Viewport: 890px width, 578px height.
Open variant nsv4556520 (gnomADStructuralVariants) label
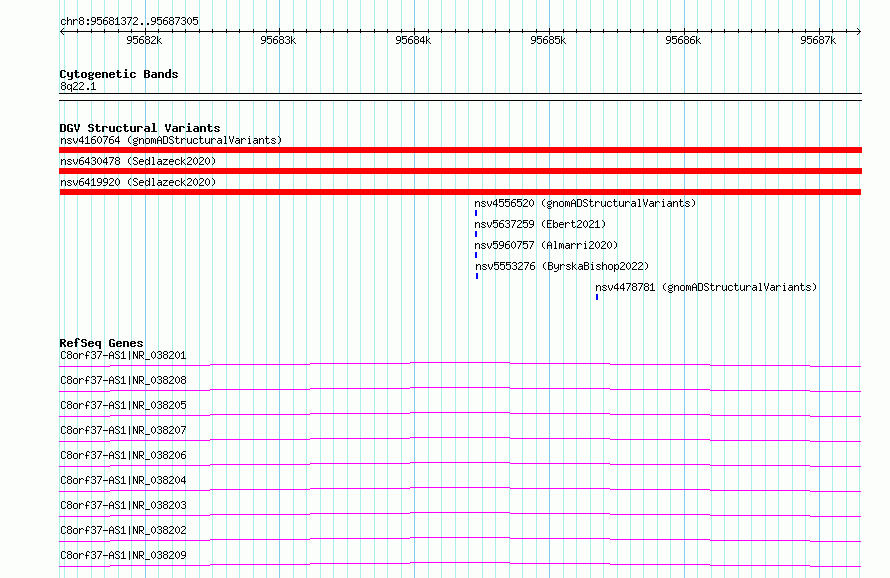(585, 203)
